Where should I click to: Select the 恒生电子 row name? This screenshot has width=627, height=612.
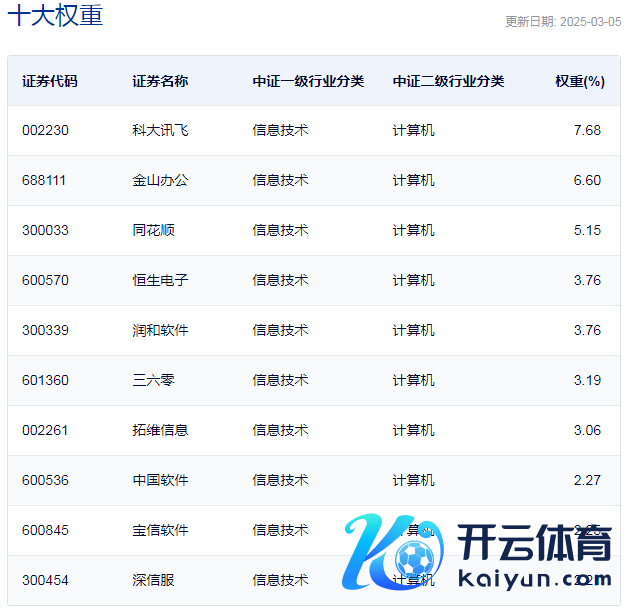[x=160, y=280]
